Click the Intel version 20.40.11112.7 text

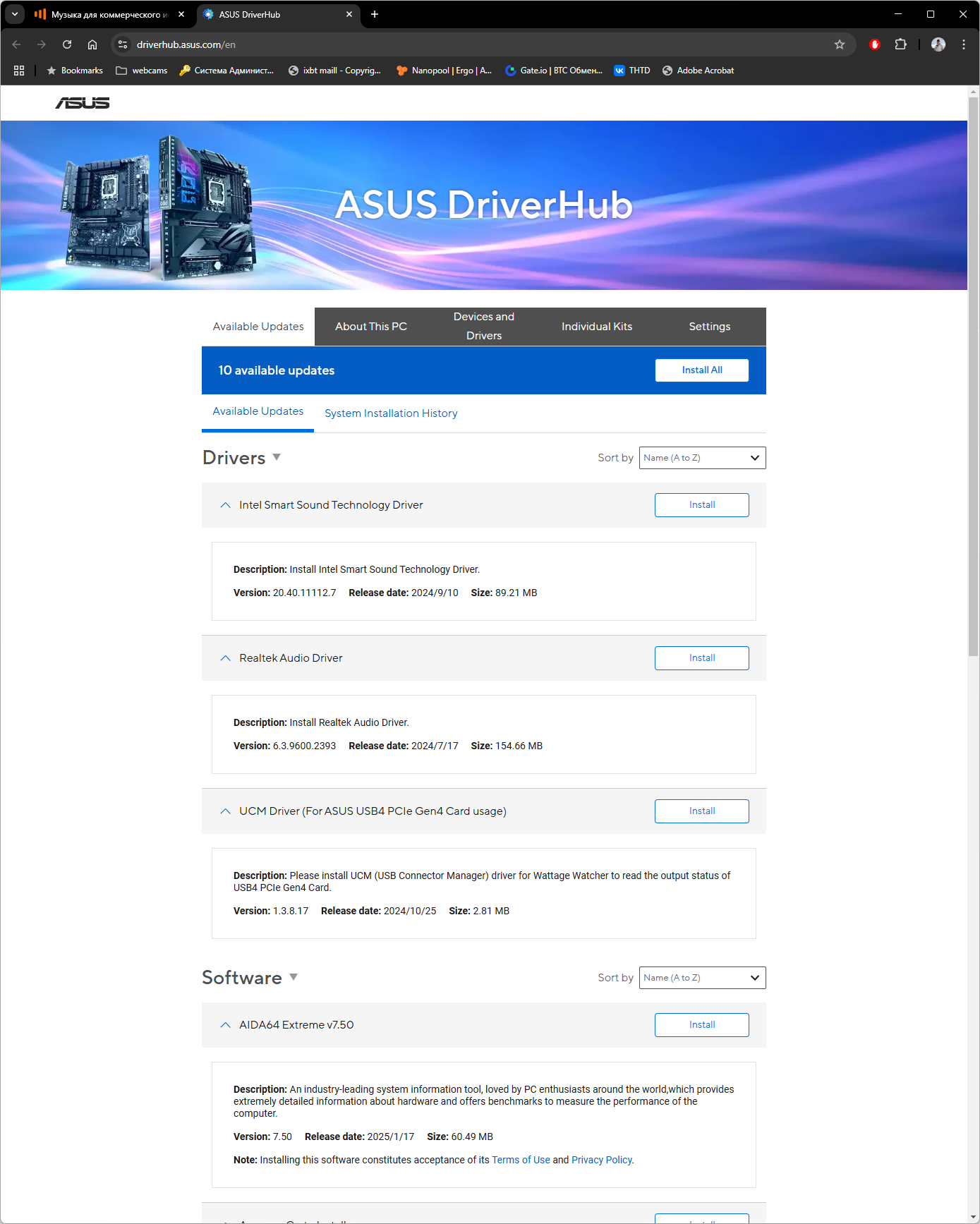pos(285,593)
